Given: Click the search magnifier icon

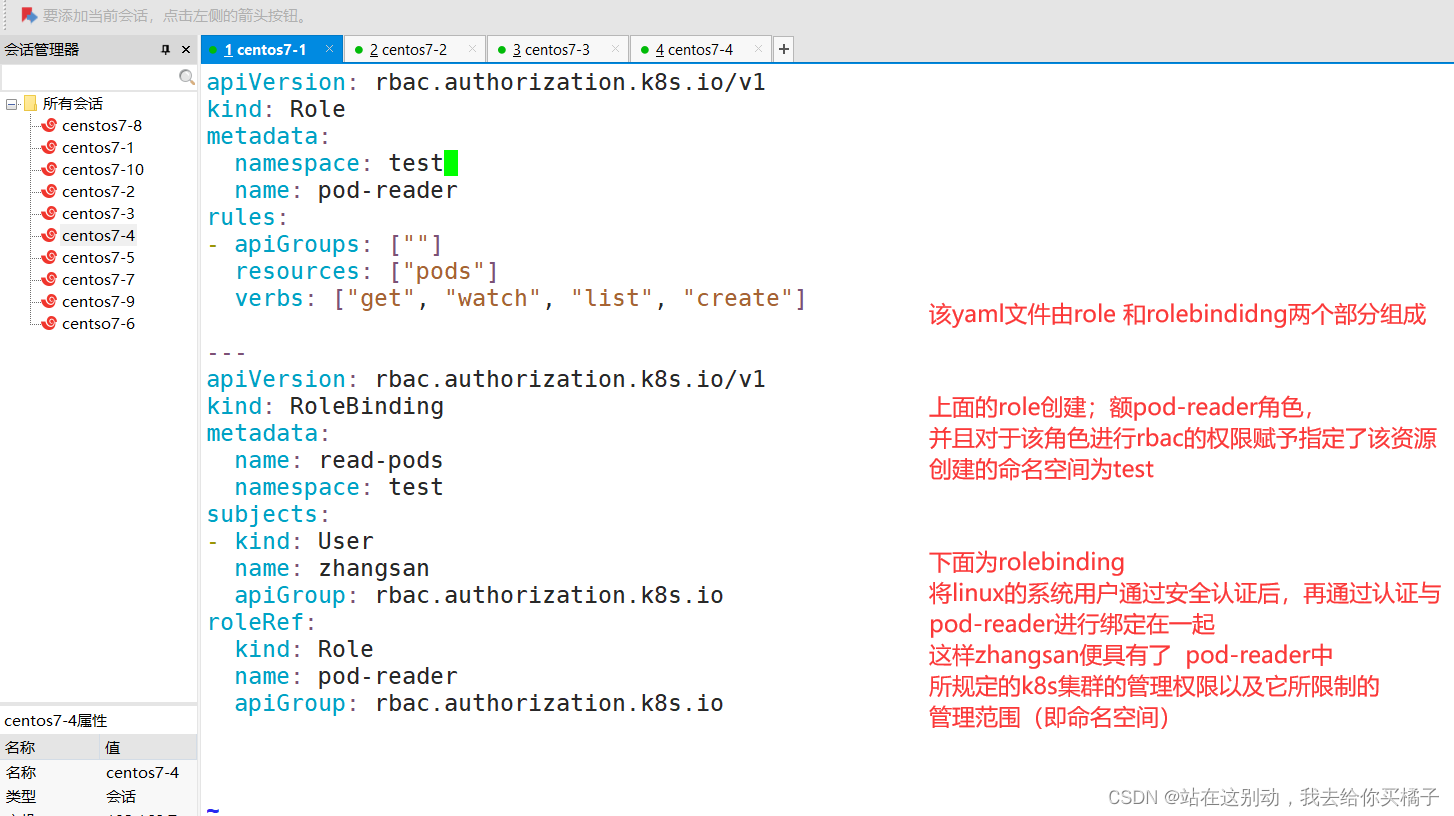Looking at the screenshot, I should (x=186, y=77).
